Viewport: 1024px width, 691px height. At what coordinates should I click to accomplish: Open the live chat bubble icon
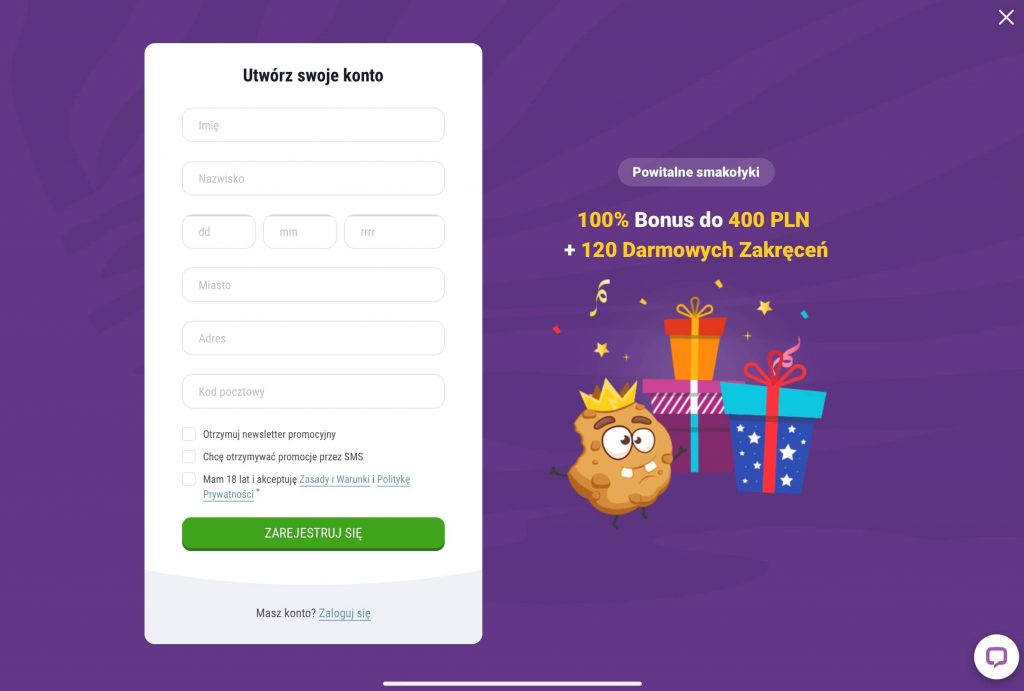tap(996, 656)
